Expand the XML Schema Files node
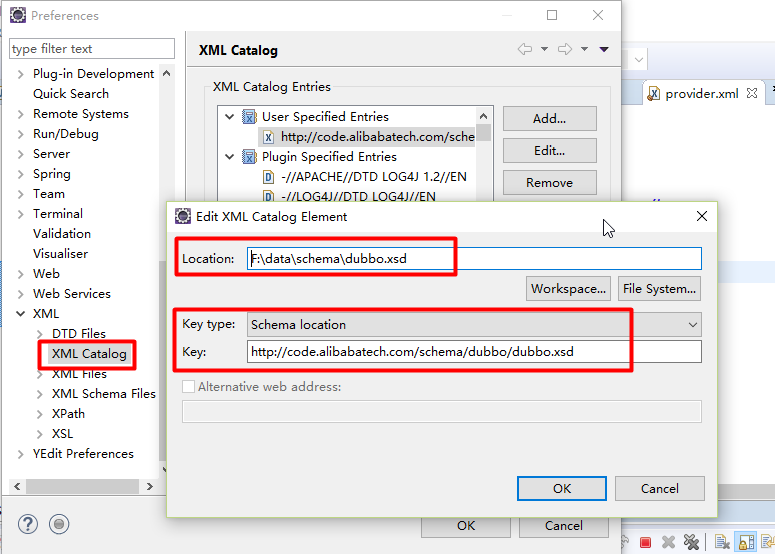The width and height of the screenshot is (775, 554). 40,394
